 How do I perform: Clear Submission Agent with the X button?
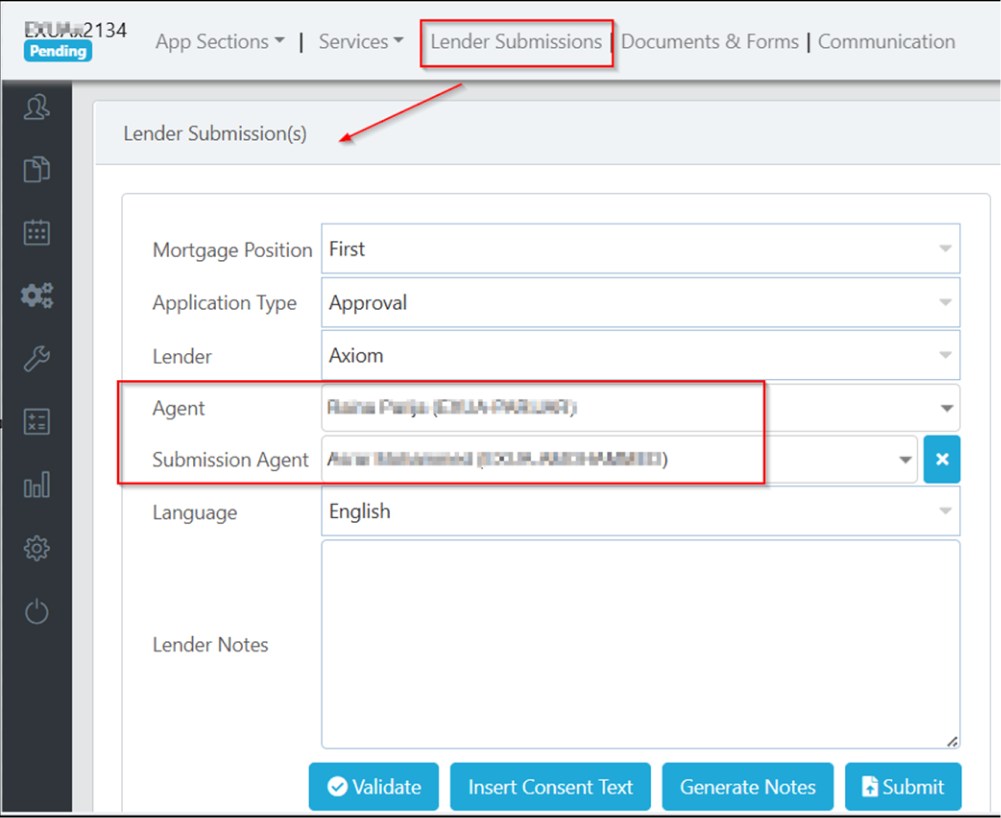point(941,460)
